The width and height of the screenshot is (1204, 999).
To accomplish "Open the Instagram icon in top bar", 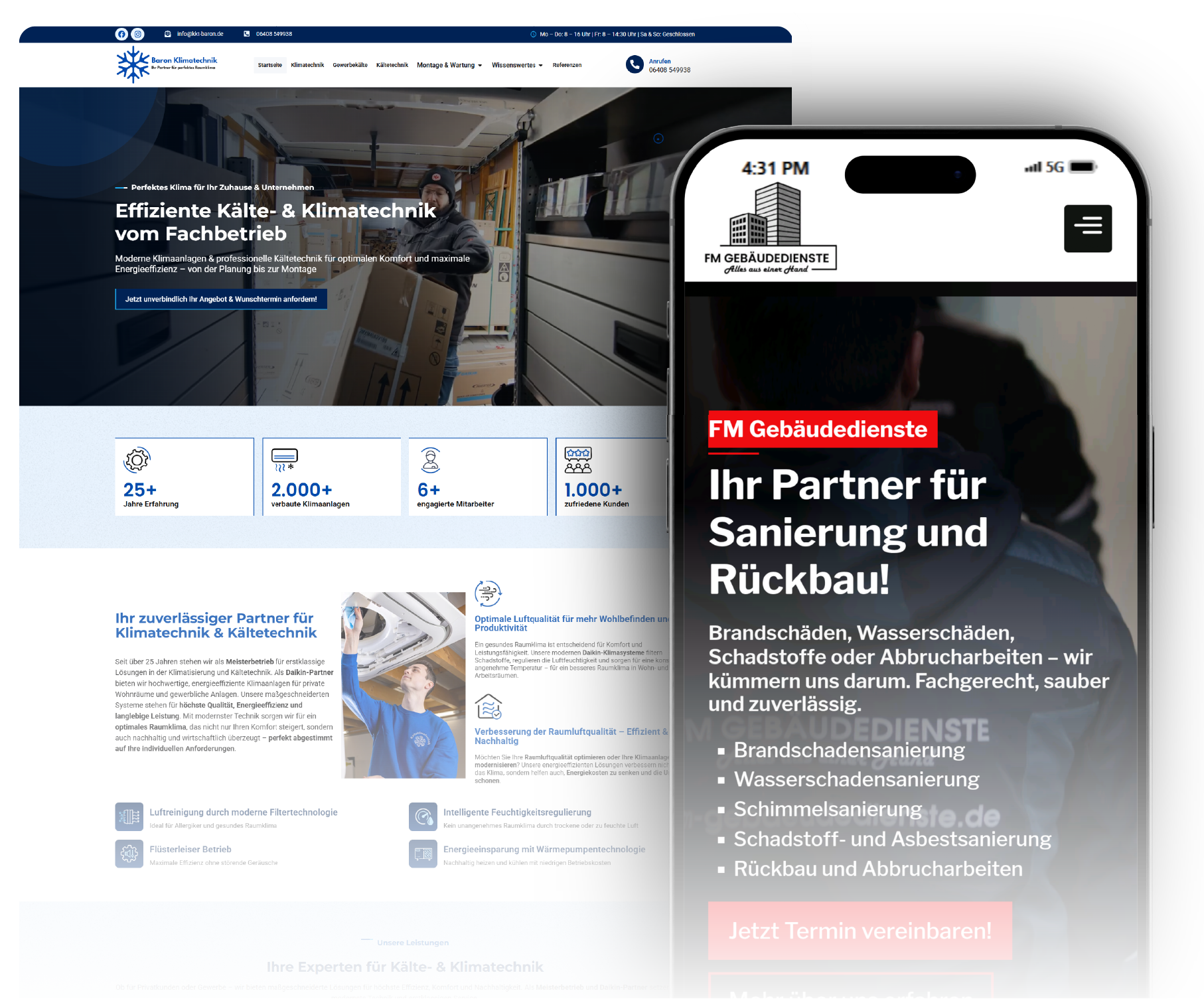I will (x=137, y=34).
